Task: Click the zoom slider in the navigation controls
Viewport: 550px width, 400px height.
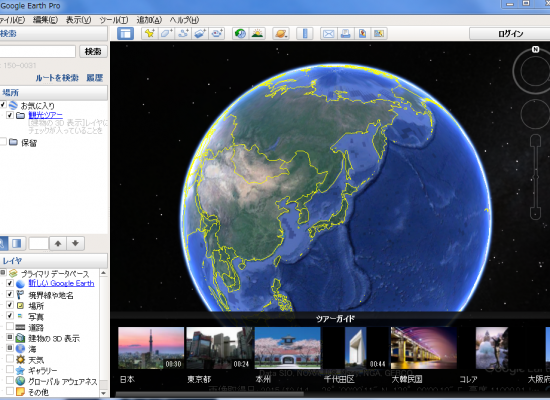Action: pyautogui.click(x=535, y=177)
